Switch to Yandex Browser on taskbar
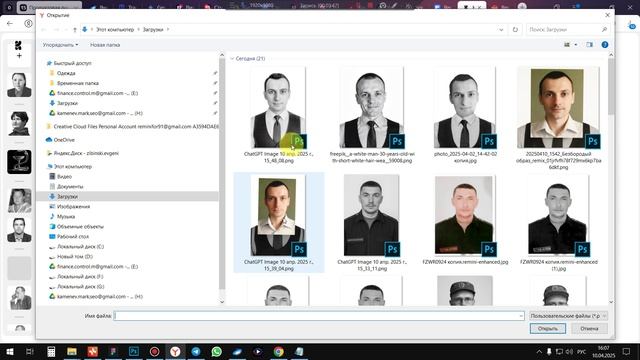 [x=175, y=351]
